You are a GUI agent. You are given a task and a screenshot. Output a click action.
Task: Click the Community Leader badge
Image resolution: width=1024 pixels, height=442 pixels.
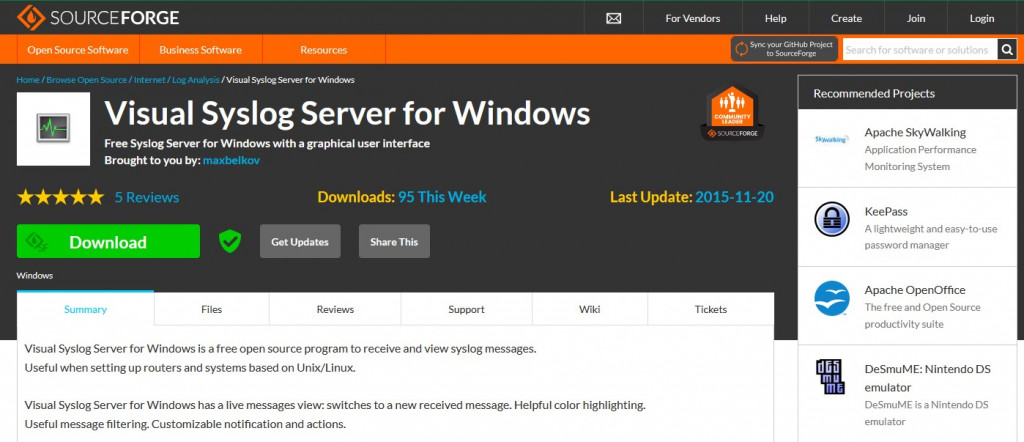pos(731,114)
